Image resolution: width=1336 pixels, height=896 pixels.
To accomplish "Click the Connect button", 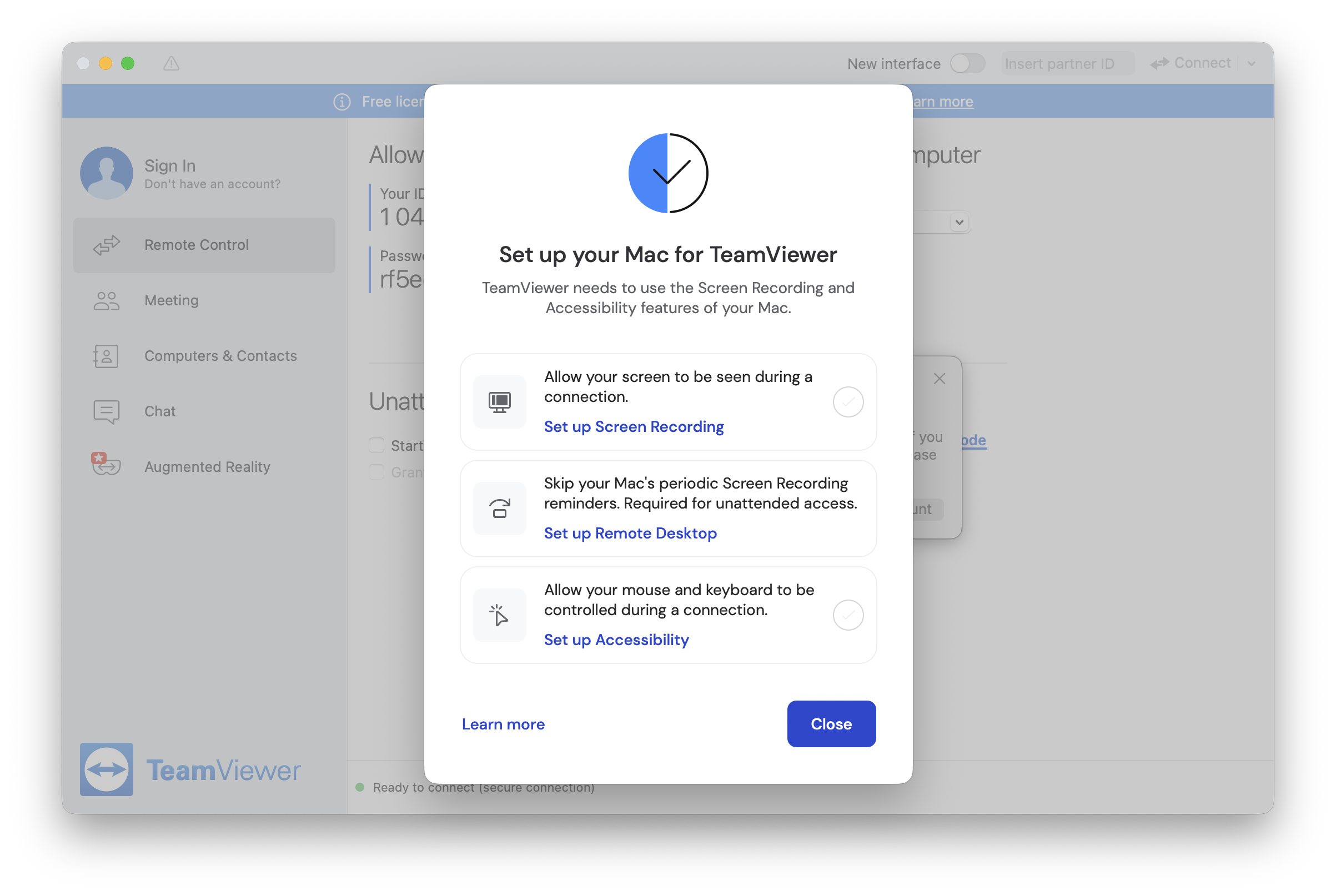I will [1192, 63].
